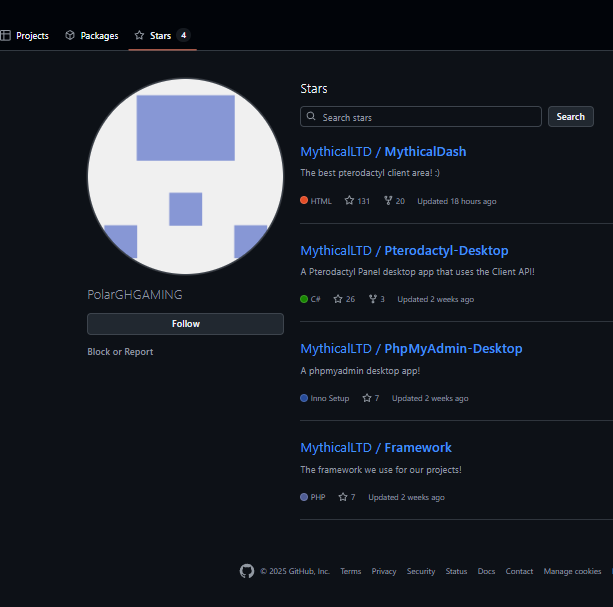Open the Status footer link
The height and width of the screenshot is (607, 613).
(x=456, y=571)
